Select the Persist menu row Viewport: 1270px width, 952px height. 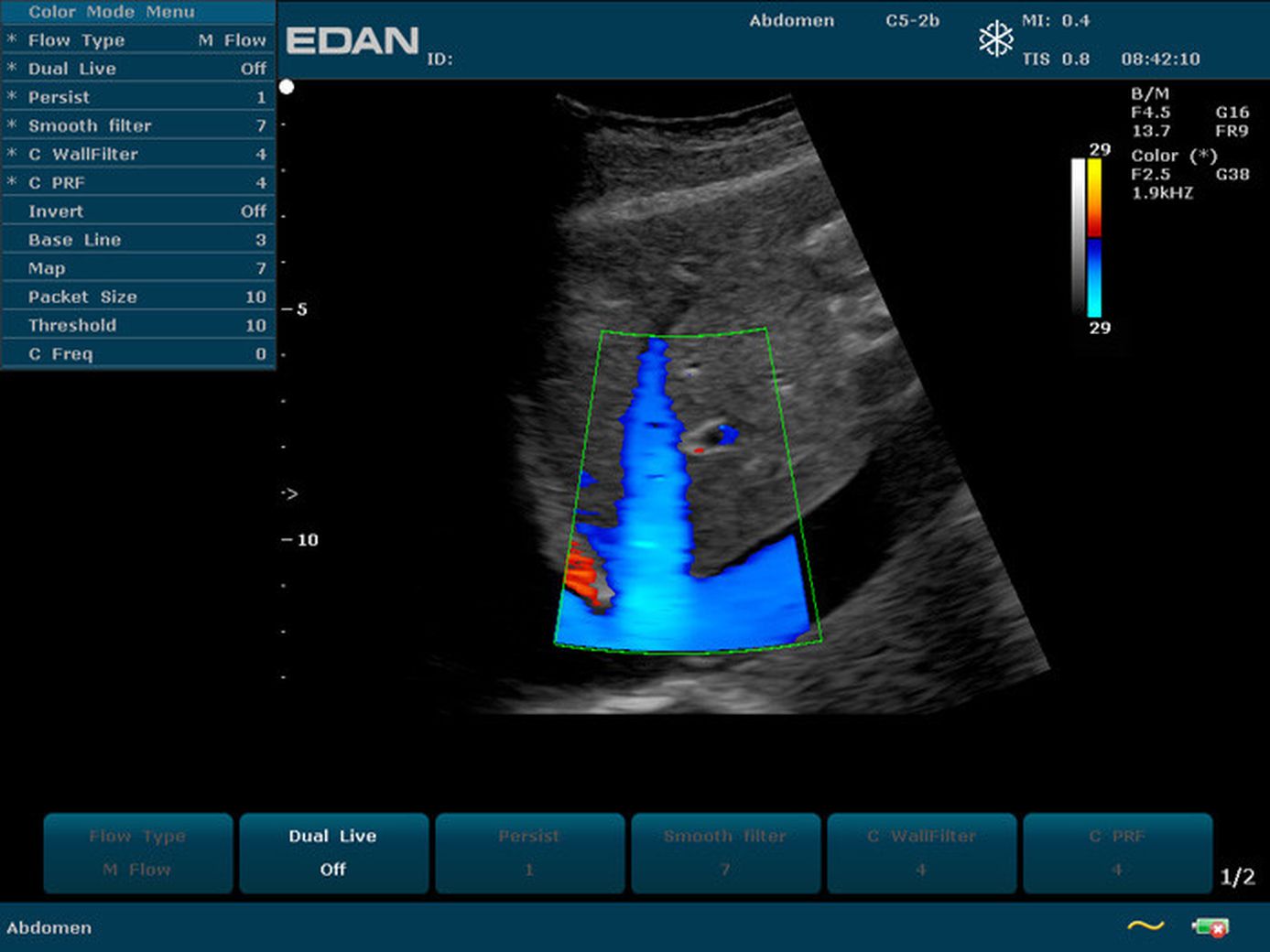[x=137, y=97]
